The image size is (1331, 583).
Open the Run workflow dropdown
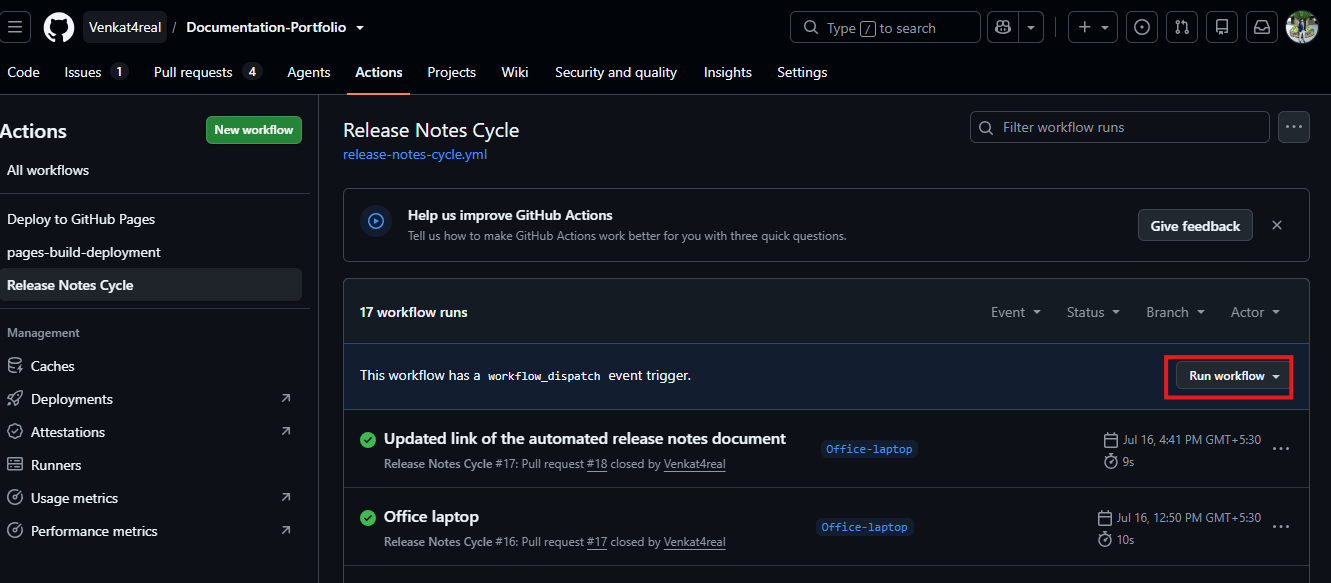point(1235,376)
